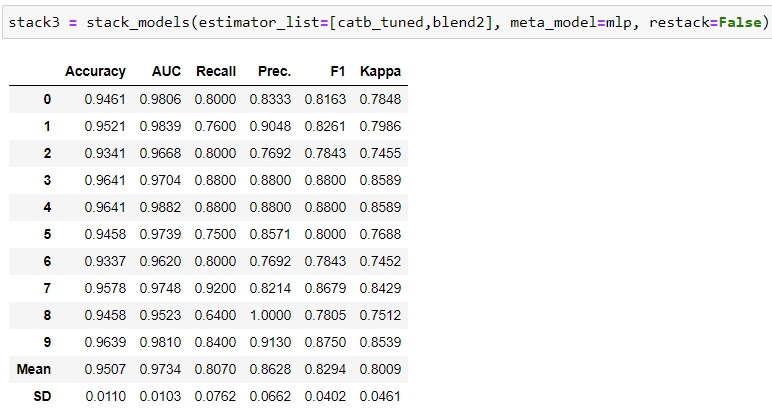Select the Recall column header
The width and height of the screenshot is (772, 408).
tap(216, 72)
